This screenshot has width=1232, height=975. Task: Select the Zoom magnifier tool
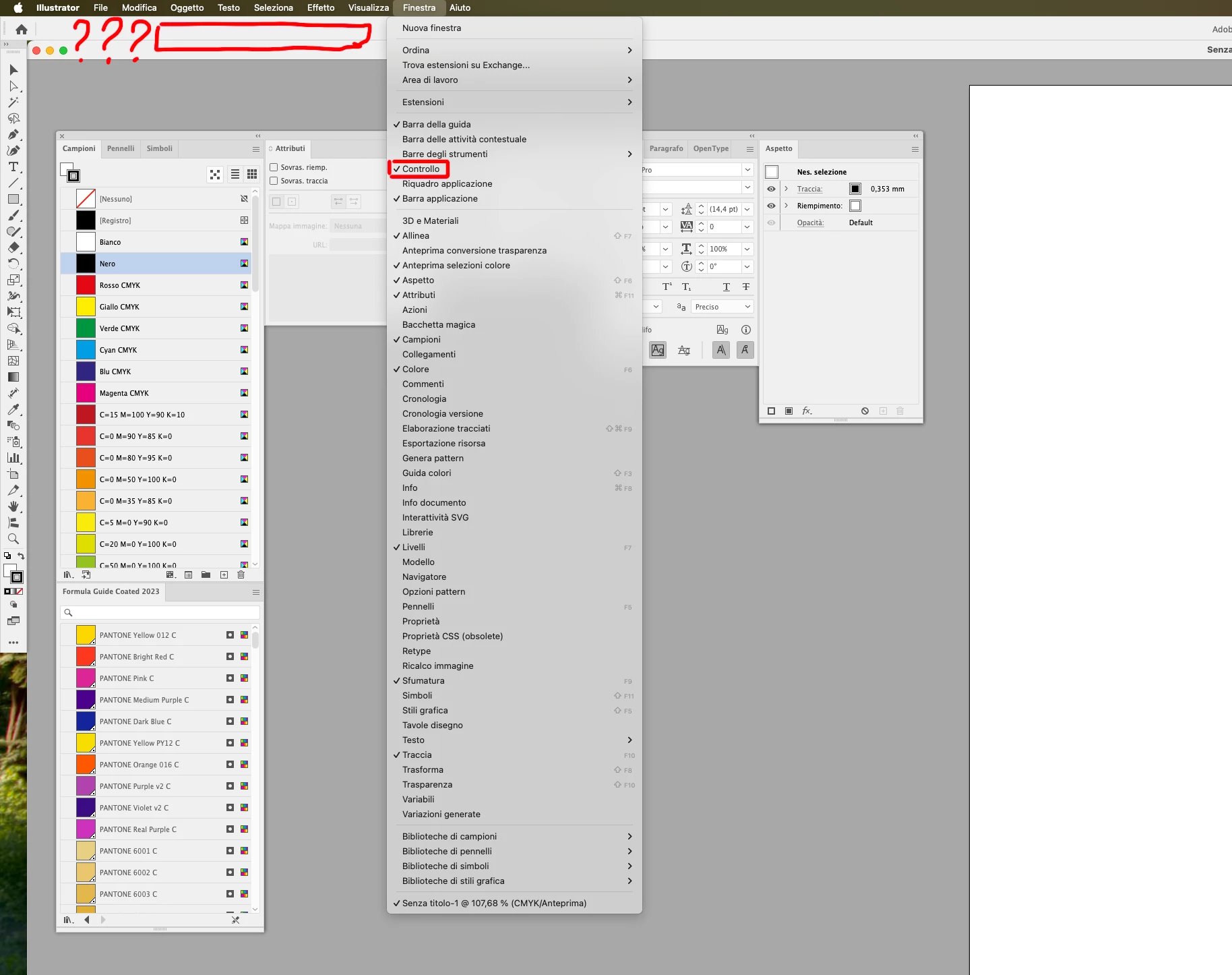tap(13, 539)
